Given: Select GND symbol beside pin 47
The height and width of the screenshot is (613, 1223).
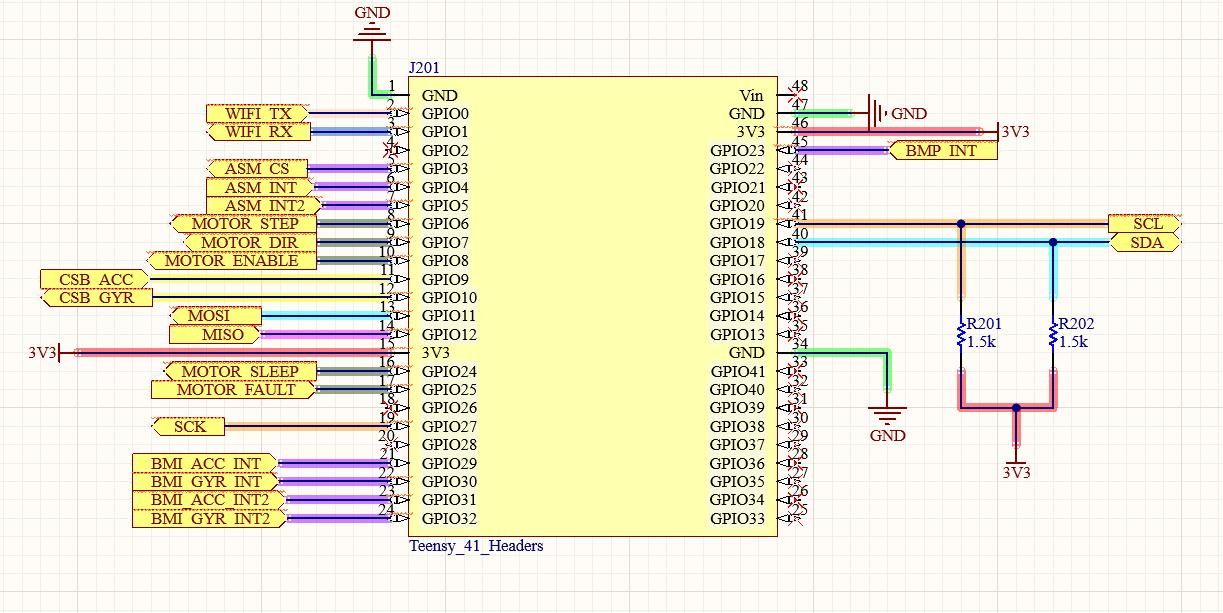Looking at the screenshot, I should [x=895, y=114].
